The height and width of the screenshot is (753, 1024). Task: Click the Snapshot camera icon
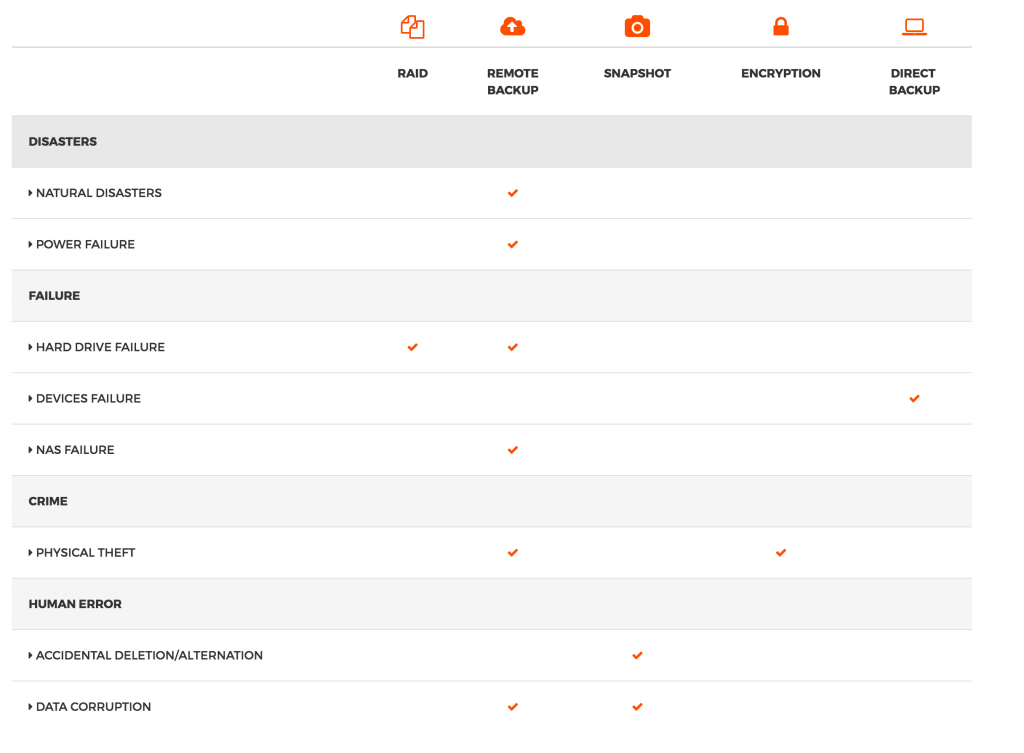pos(637,27)
